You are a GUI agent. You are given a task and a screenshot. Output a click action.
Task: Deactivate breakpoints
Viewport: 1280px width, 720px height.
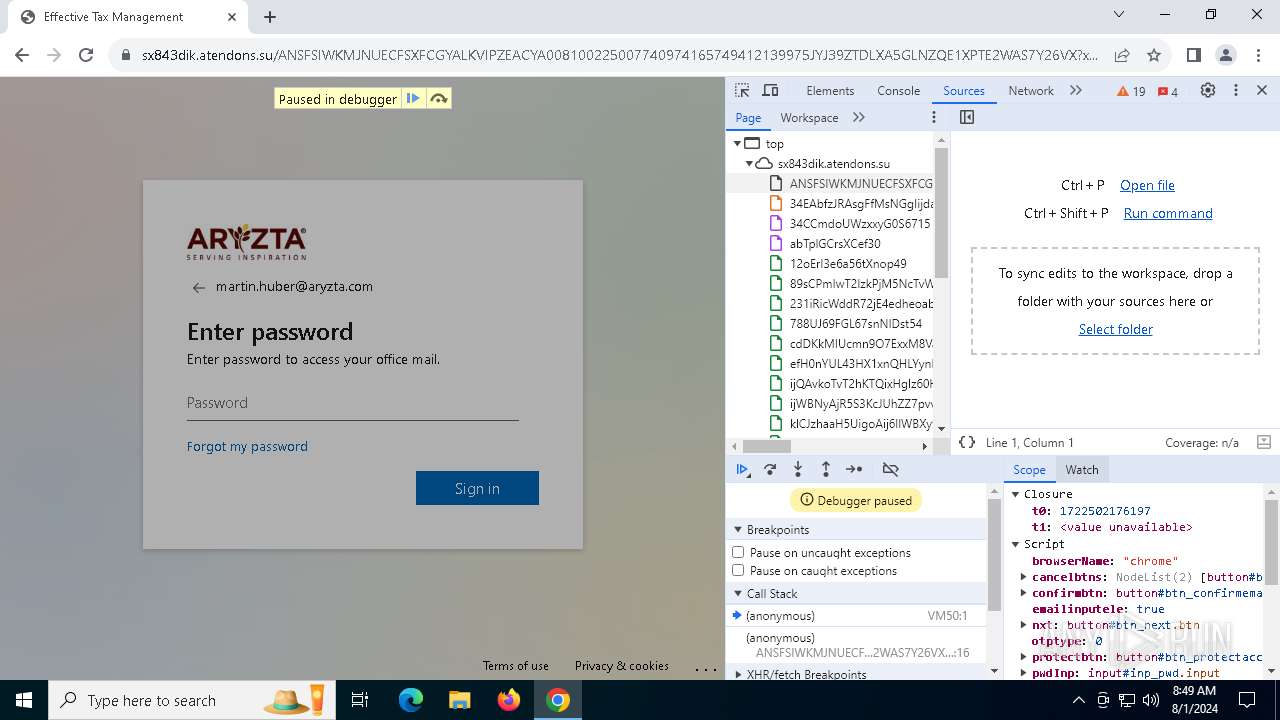(x=890, y=469)
